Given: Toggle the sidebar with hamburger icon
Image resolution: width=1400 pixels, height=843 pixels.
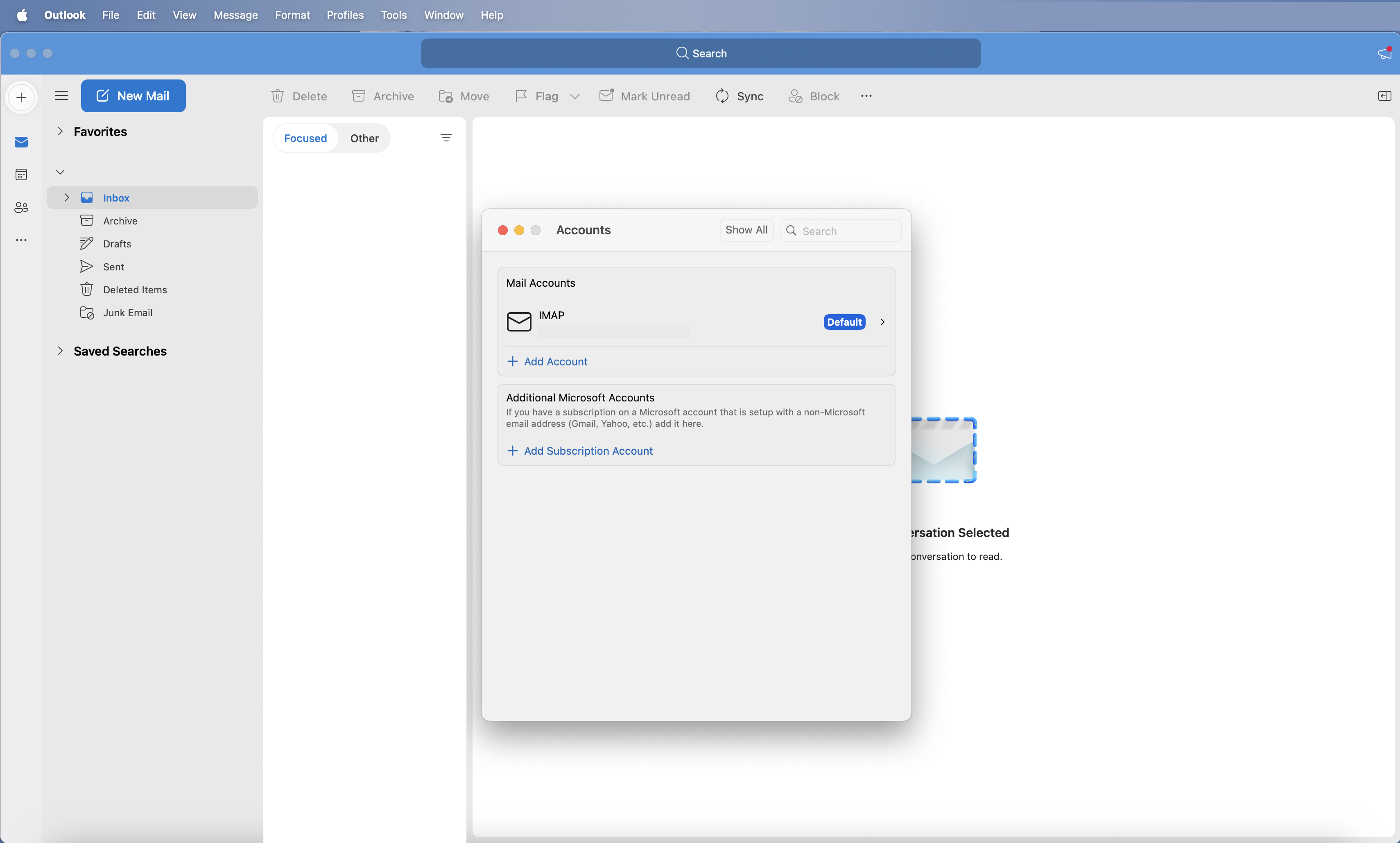Looking at the screenshot, I should point(61,96).
